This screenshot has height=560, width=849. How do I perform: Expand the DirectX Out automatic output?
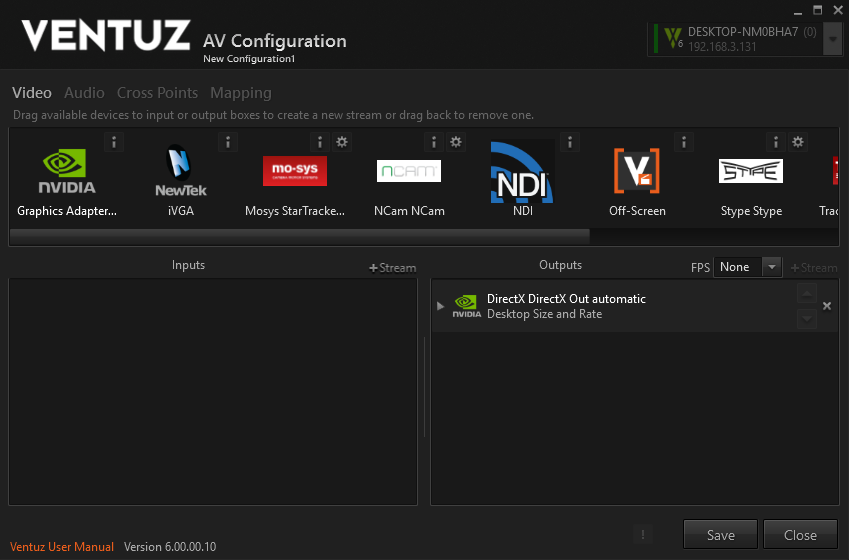tap(441, 306)
